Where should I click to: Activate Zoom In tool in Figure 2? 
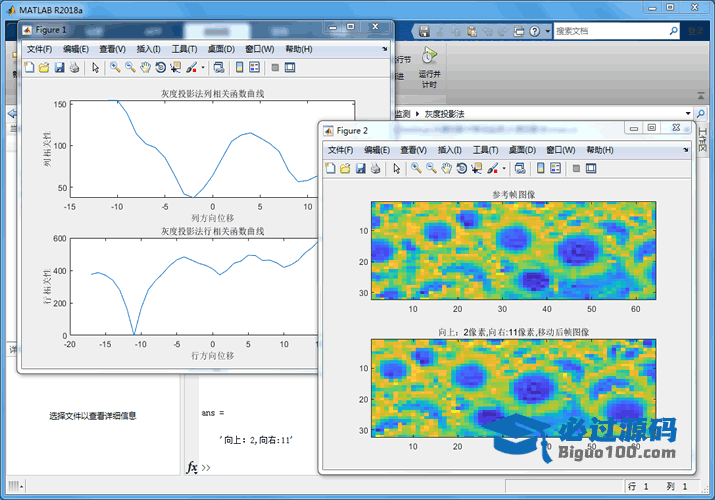coord(416,169)
